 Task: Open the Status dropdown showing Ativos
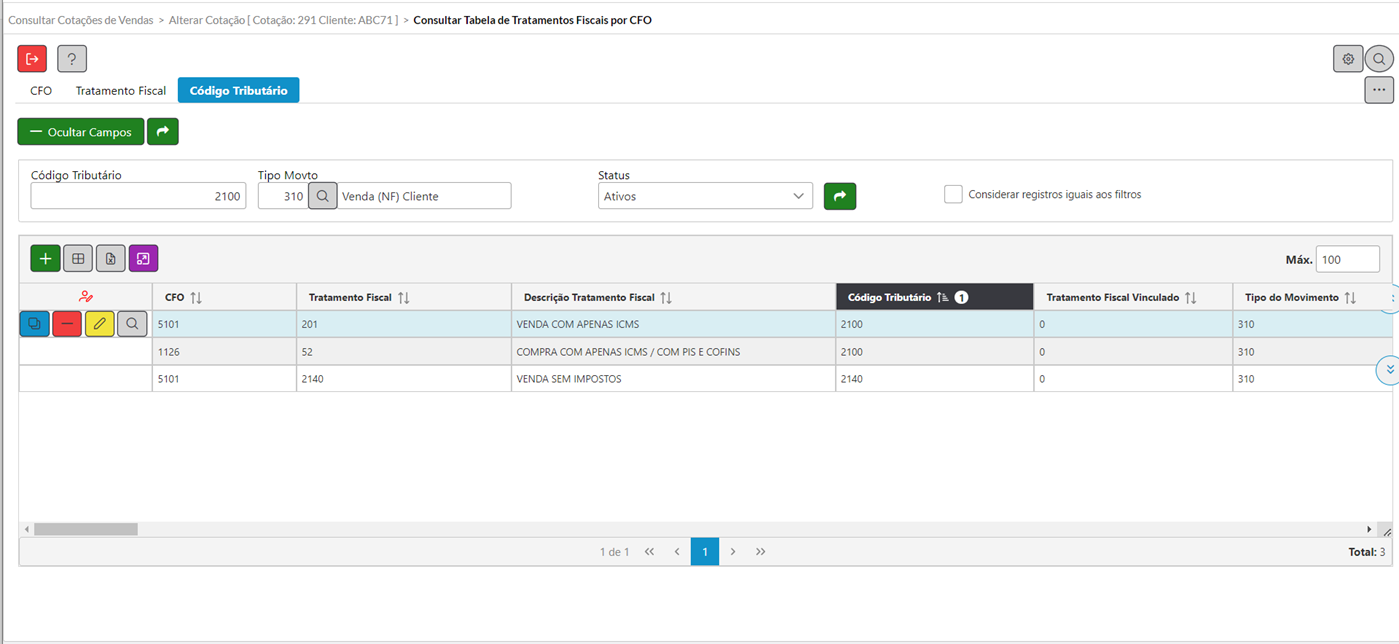pyautogui.click(x=705, y=196)
